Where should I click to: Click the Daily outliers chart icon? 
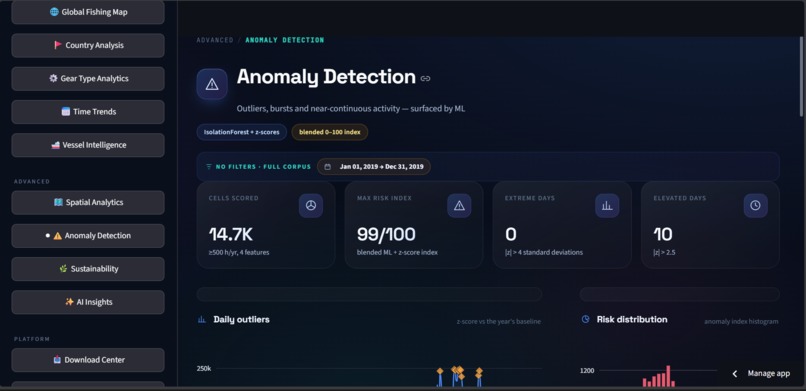202,320
